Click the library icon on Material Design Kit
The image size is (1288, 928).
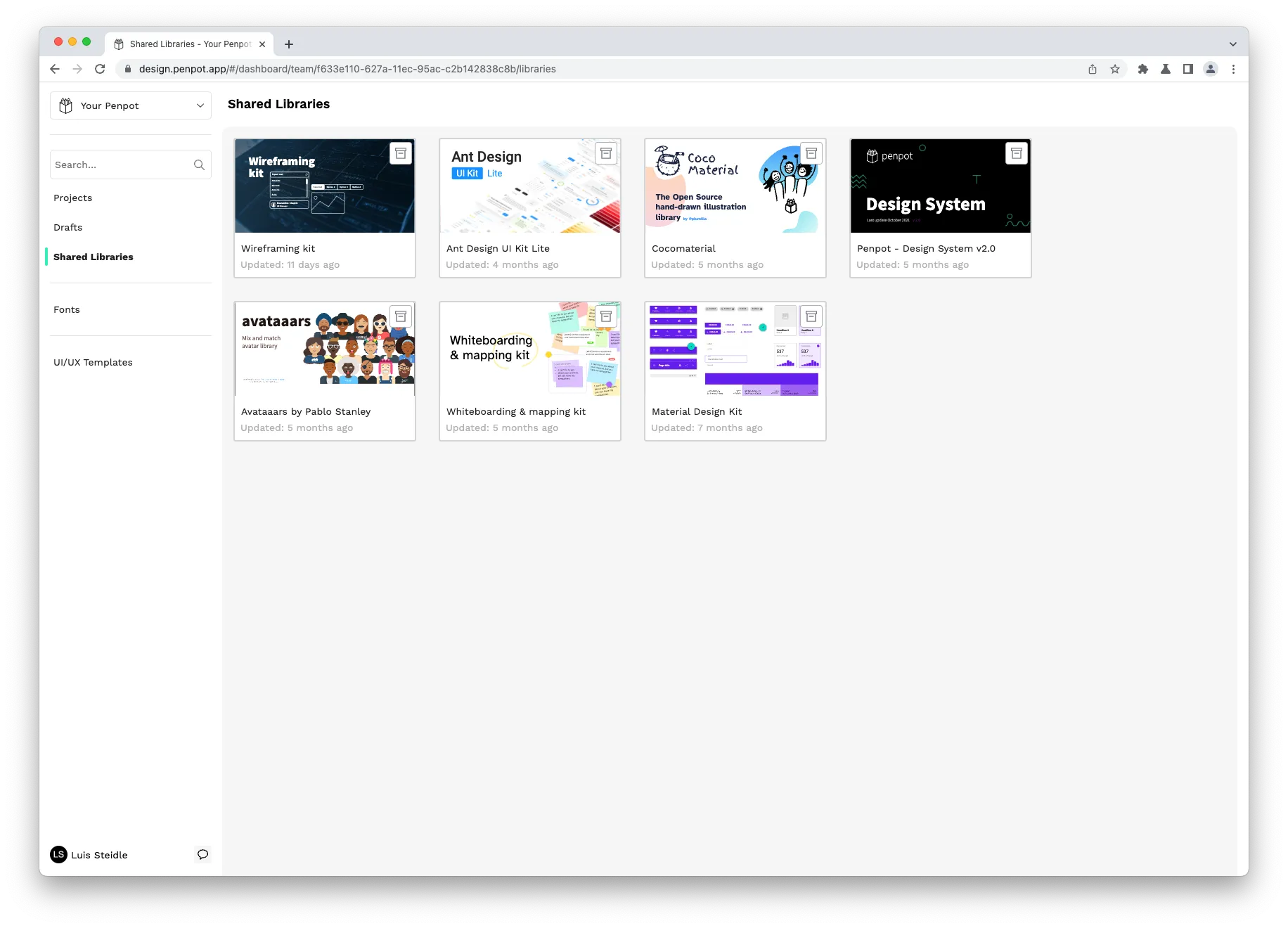click(x=811, y=316)
